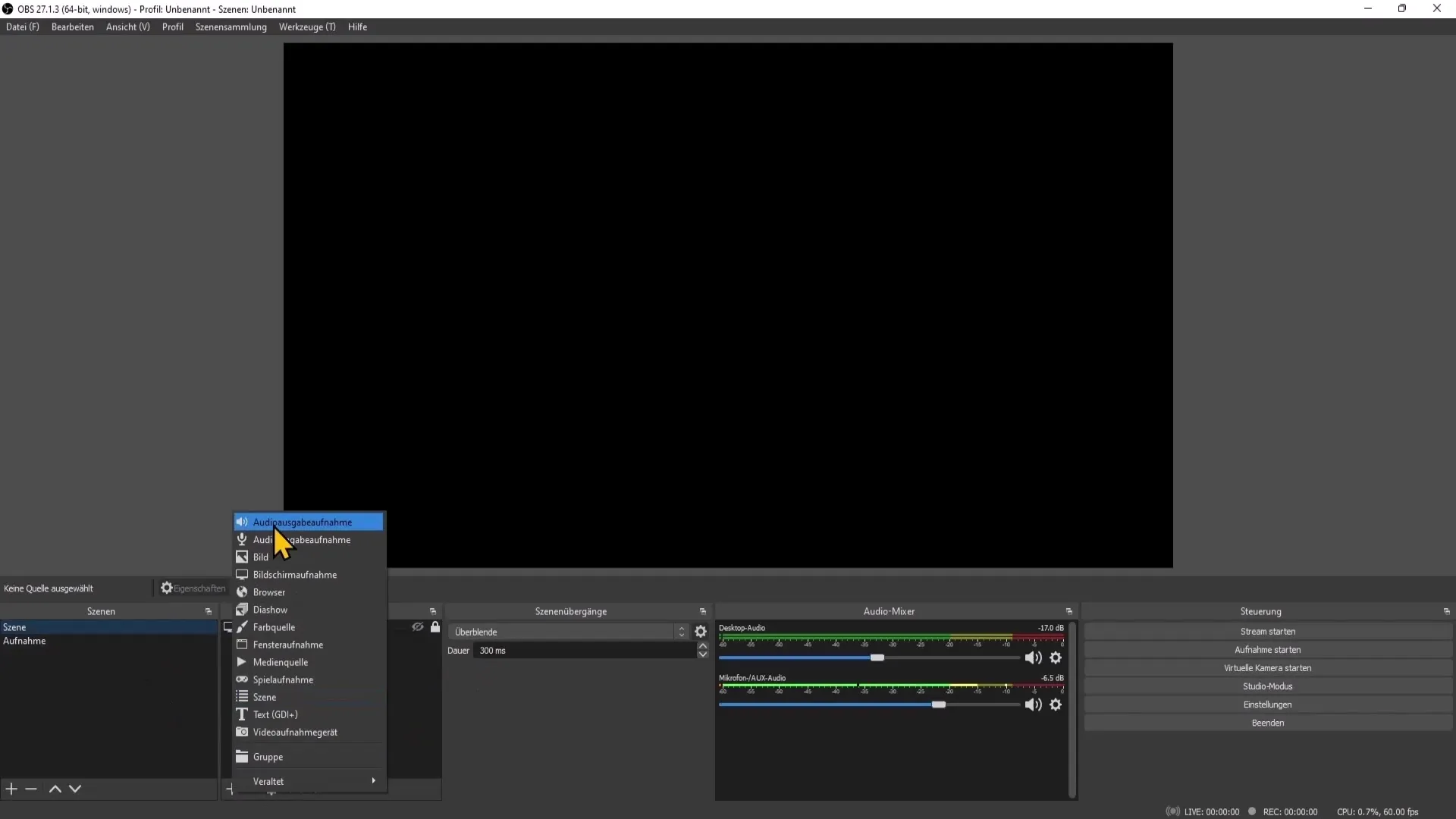
Task: Click the Spielaufnahme gamepad icon
Action: click(x=242, y=679)
